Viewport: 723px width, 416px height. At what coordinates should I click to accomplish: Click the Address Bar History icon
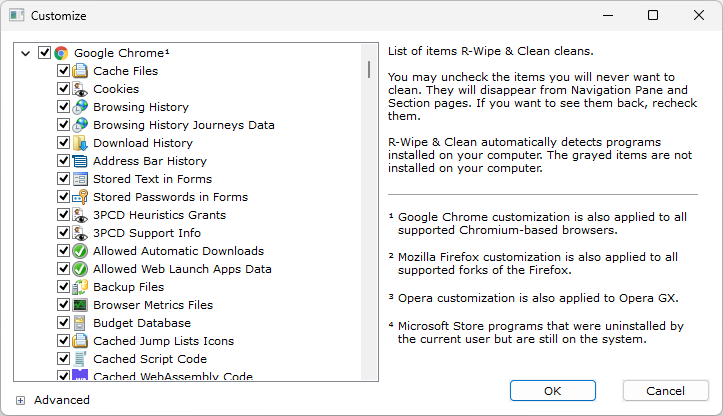point(80,161)
